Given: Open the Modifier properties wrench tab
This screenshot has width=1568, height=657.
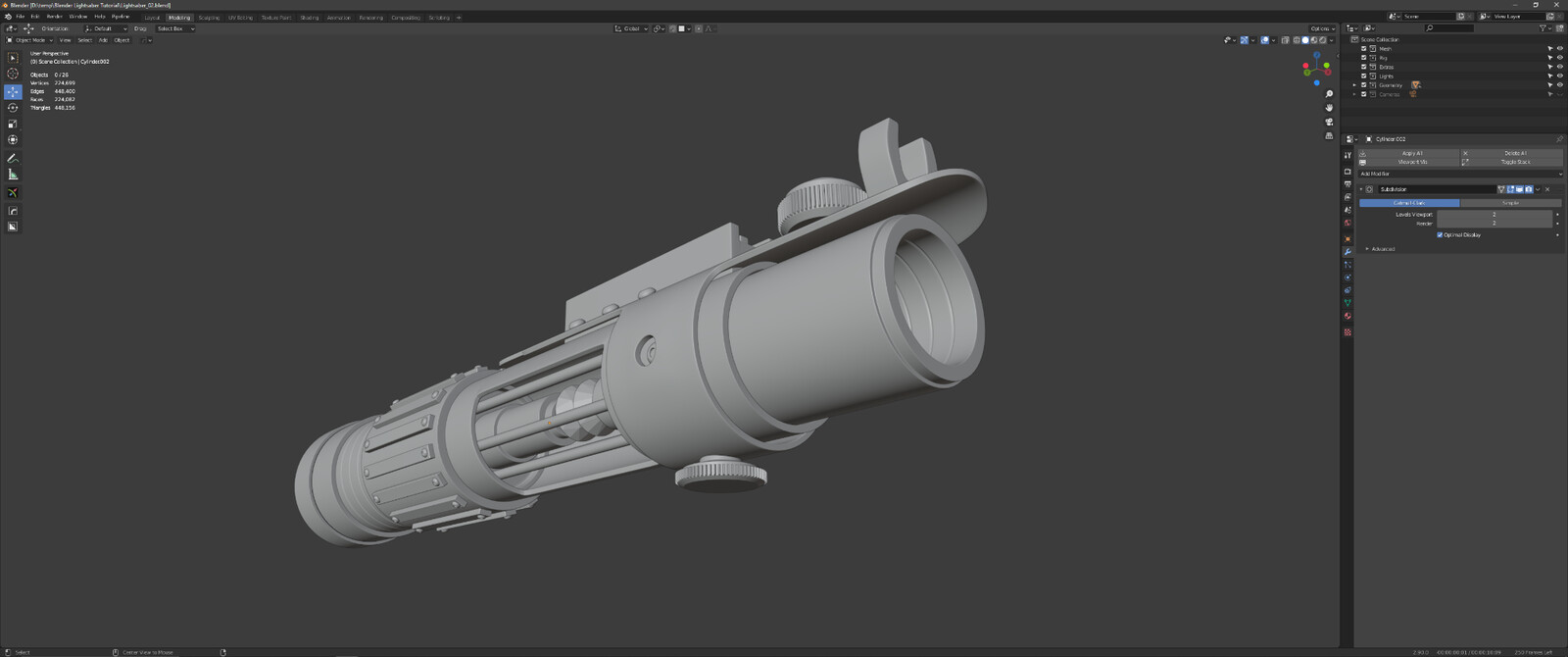Looking at the screenshot, I should pyautogui.click(x=1347, y=252).
